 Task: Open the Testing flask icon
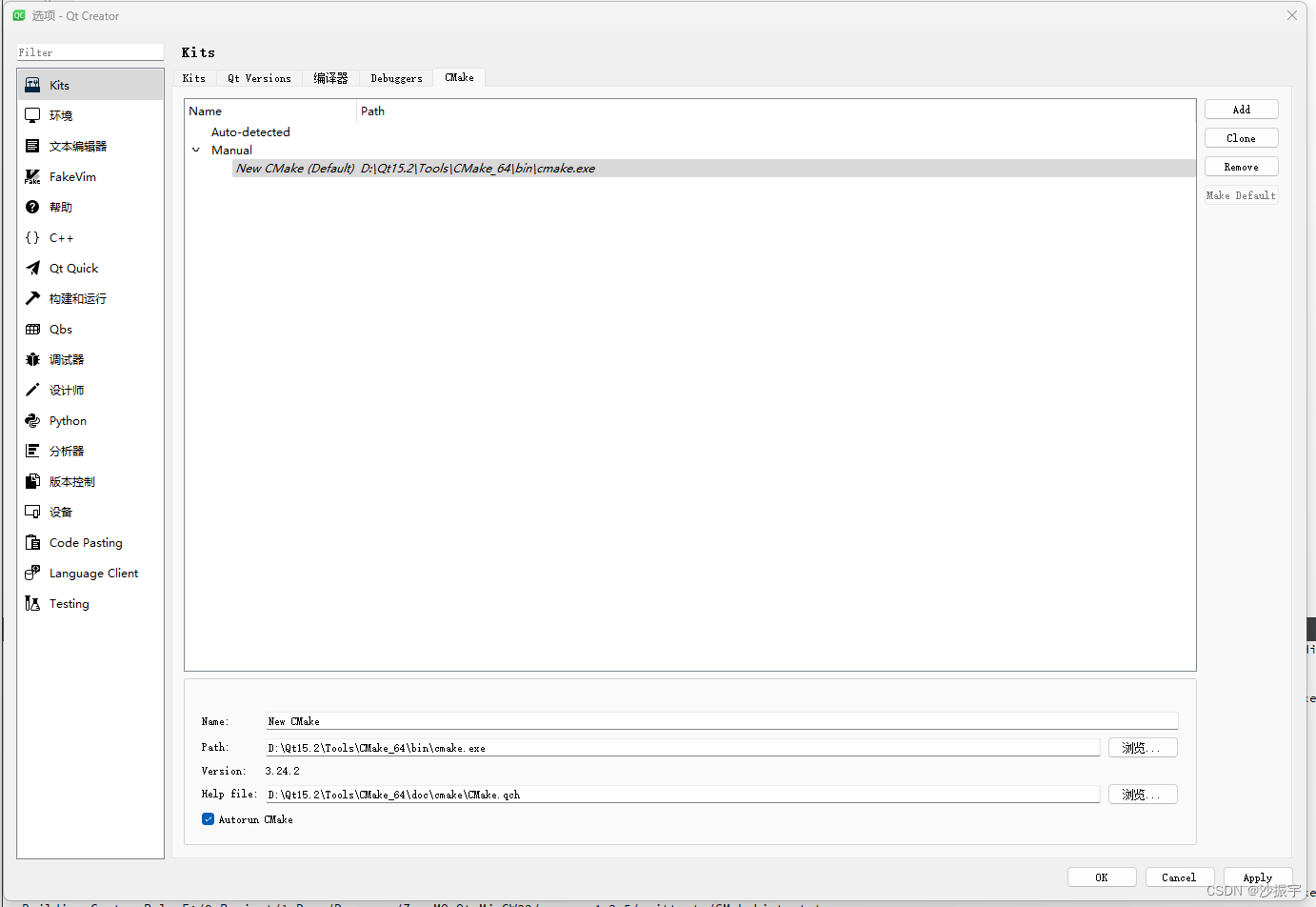[32, 603]
